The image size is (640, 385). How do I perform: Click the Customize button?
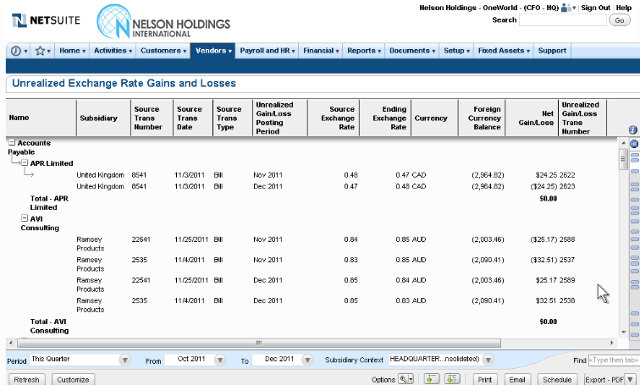(73, 379)
